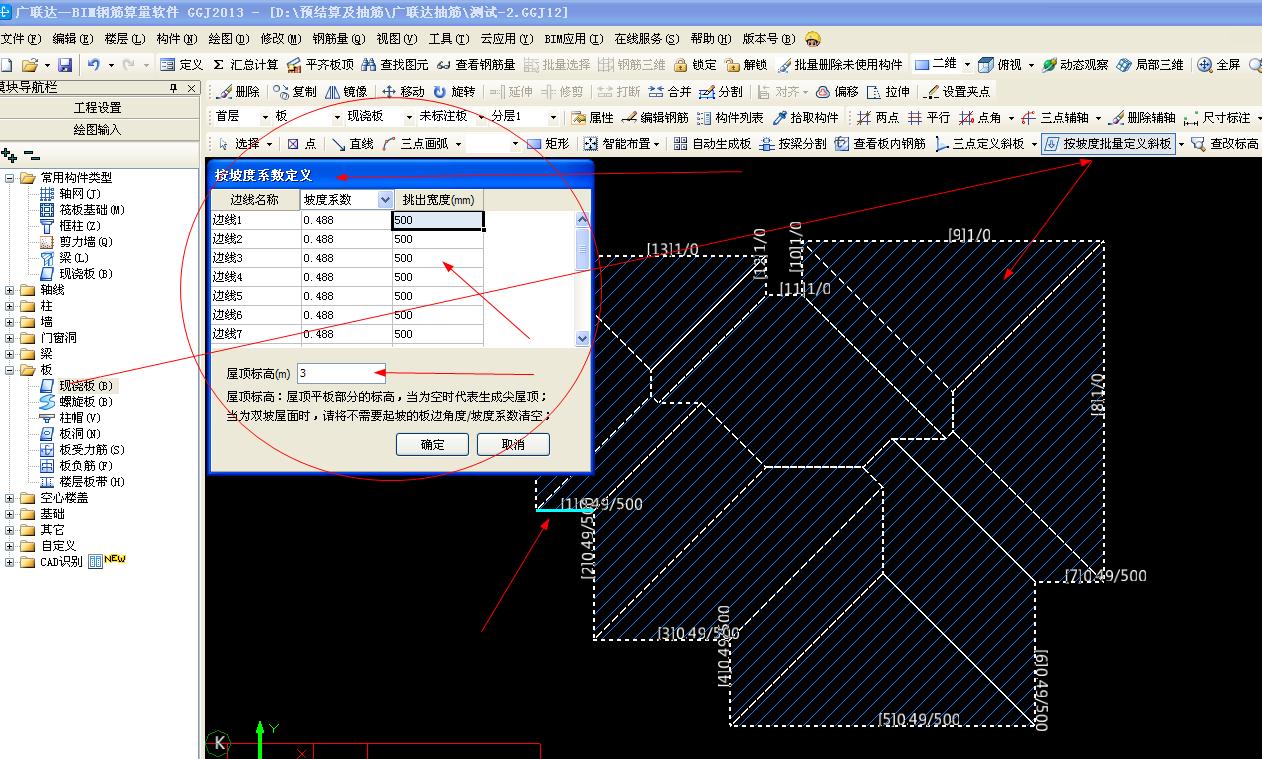Click the 屋顶标高 input field
The width and height of the screenshot is (1262, 759).
[341, 373]
